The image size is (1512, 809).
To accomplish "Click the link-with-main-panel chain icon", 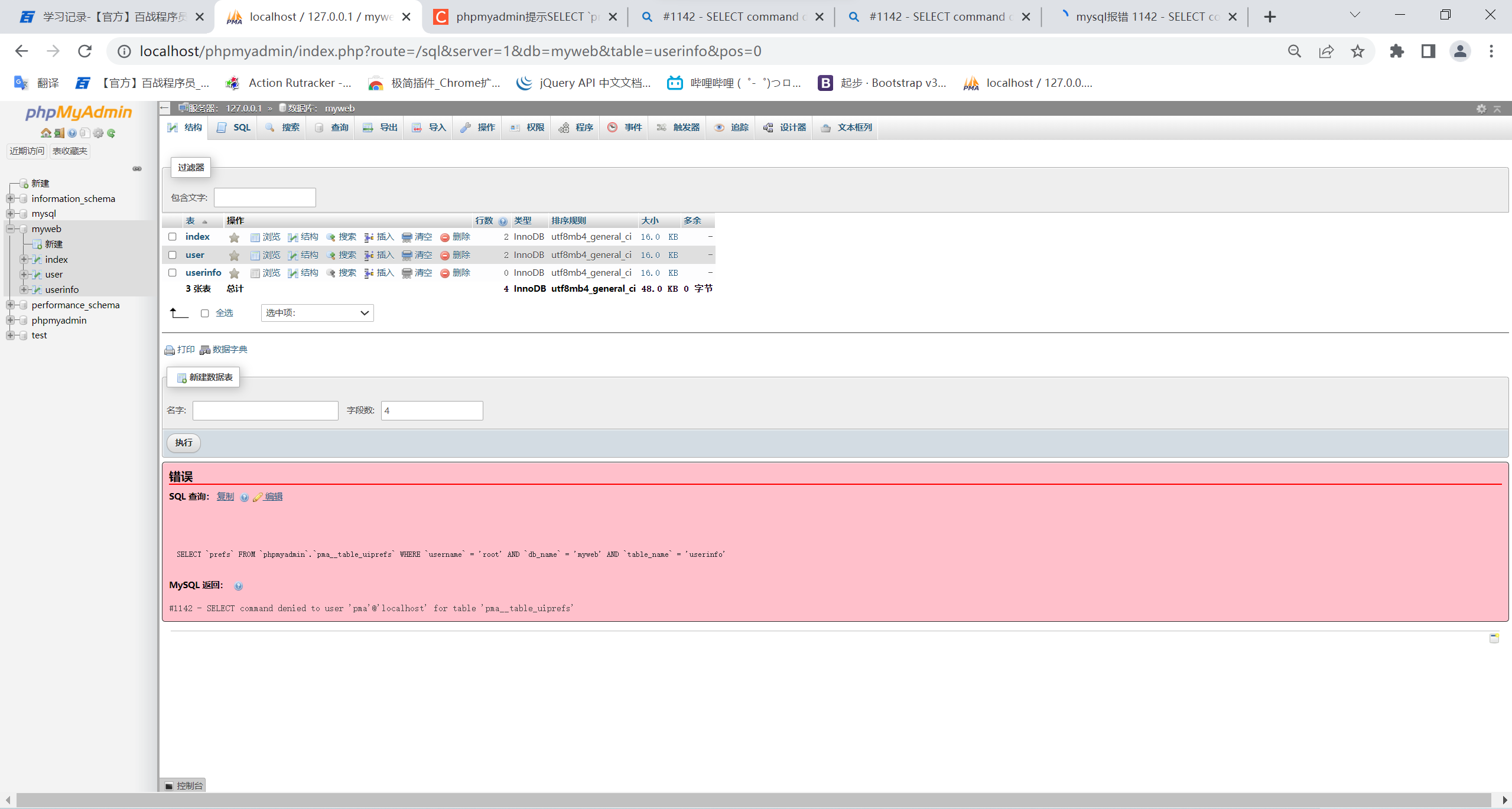I will [x=137, y=169].
